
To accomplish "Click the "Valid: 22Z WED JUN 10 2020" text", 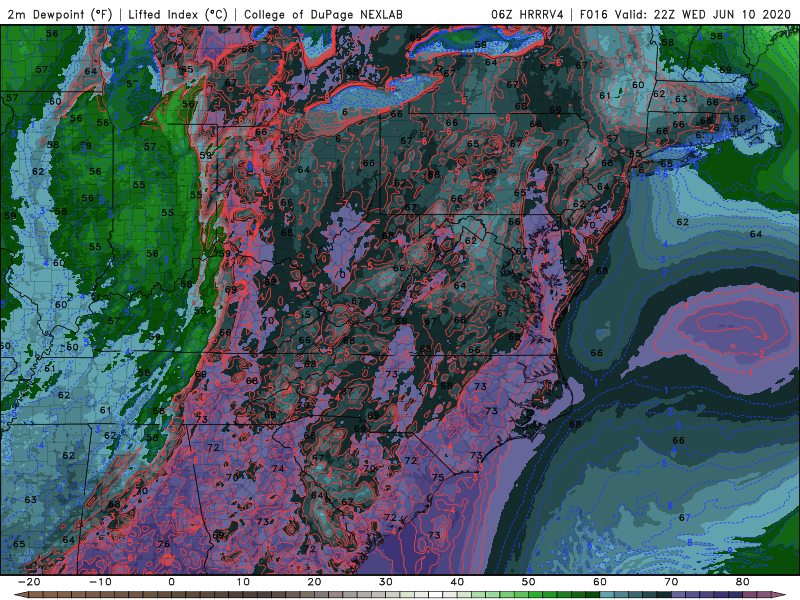I will (x=703, y=14).
